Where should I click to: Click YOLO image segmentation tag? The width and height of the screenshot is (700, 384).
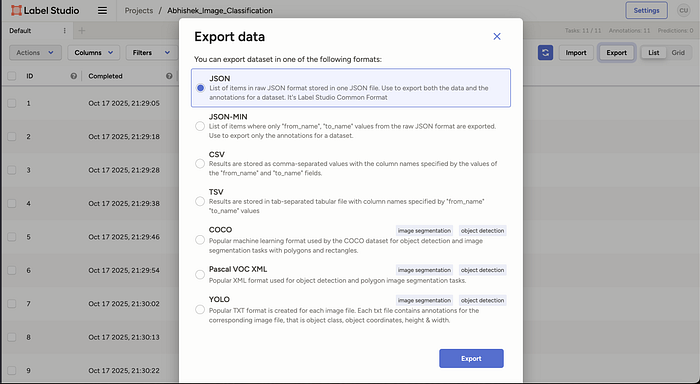[424, 301]
